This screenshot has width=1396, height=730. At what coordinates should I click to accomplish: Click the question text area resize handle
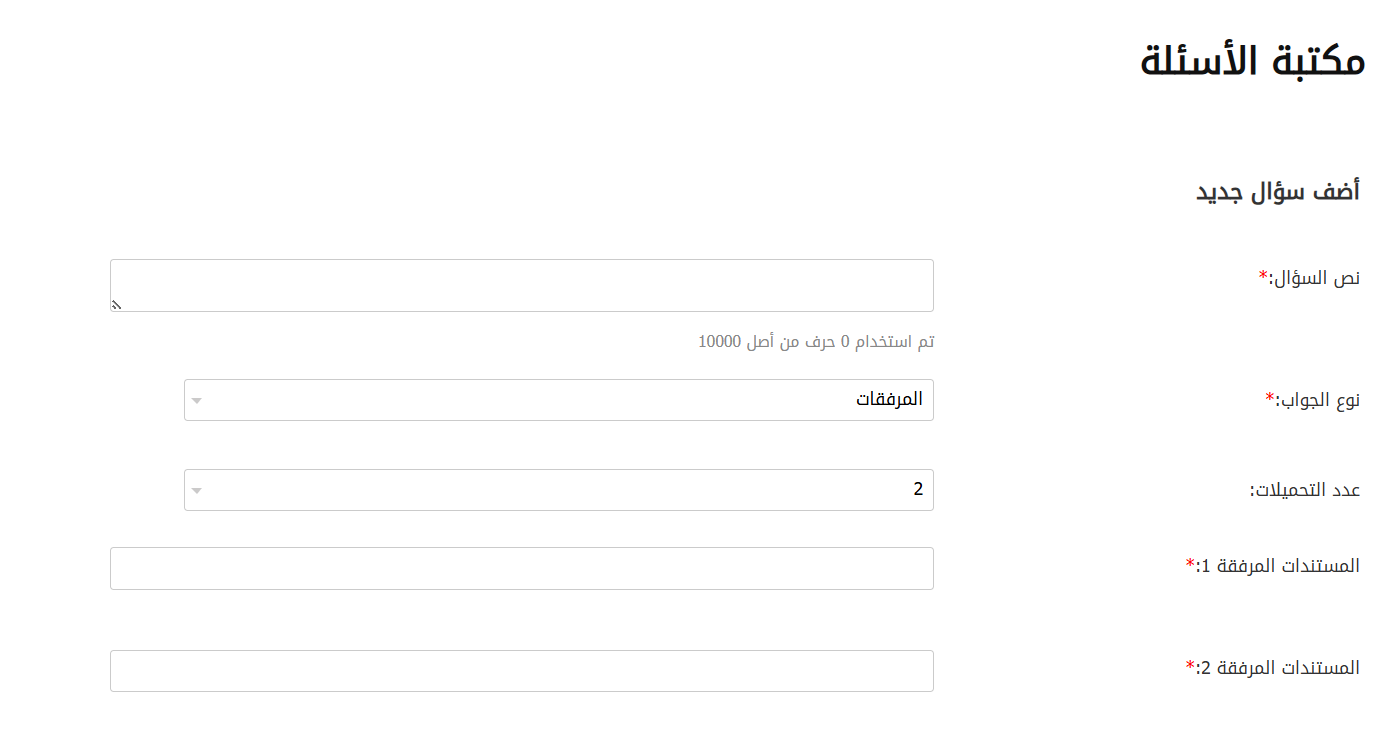(116, 305)
